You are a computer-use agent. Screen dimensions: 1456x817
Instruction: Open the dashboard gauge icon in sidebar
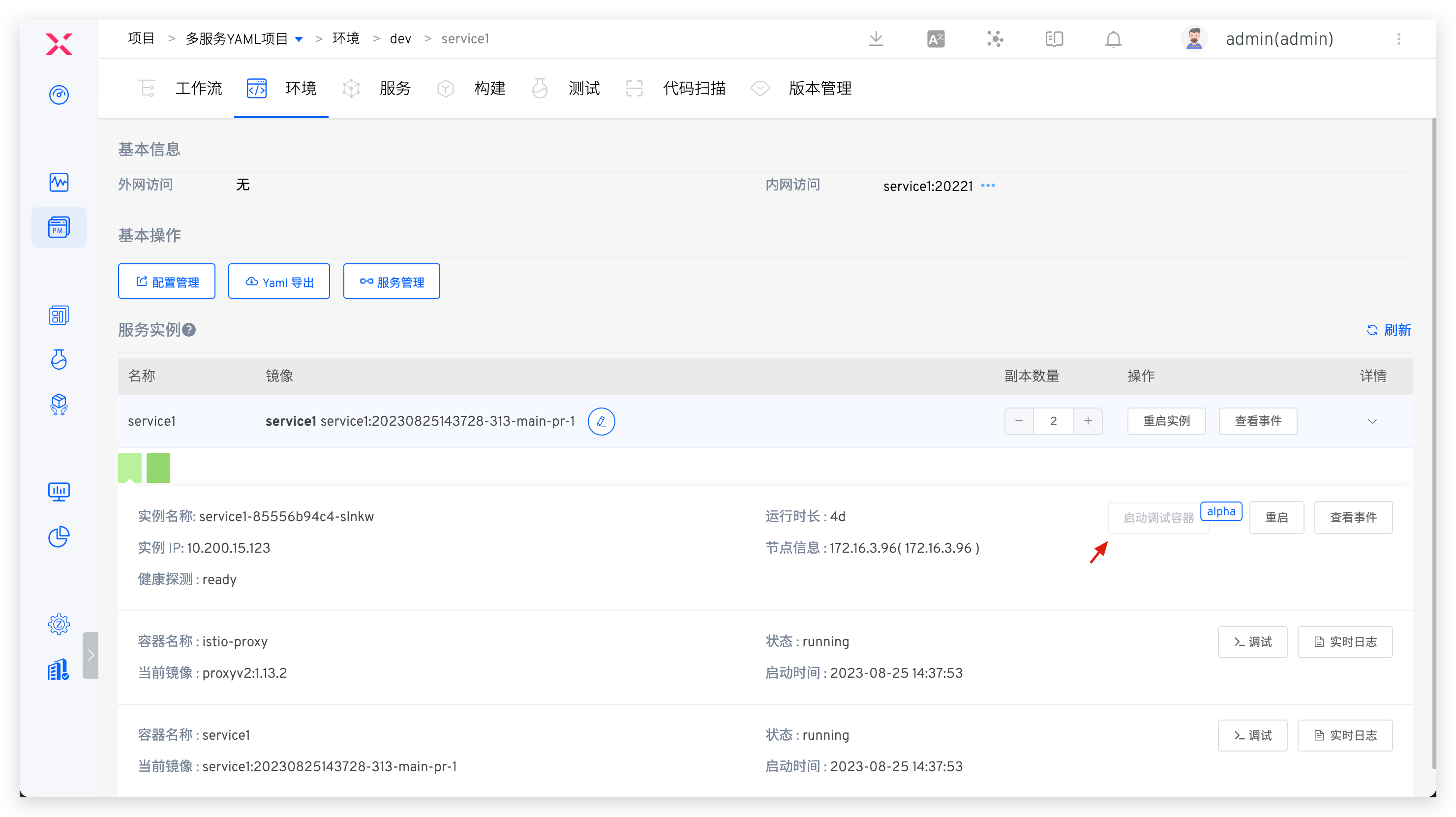coord(59,95)
